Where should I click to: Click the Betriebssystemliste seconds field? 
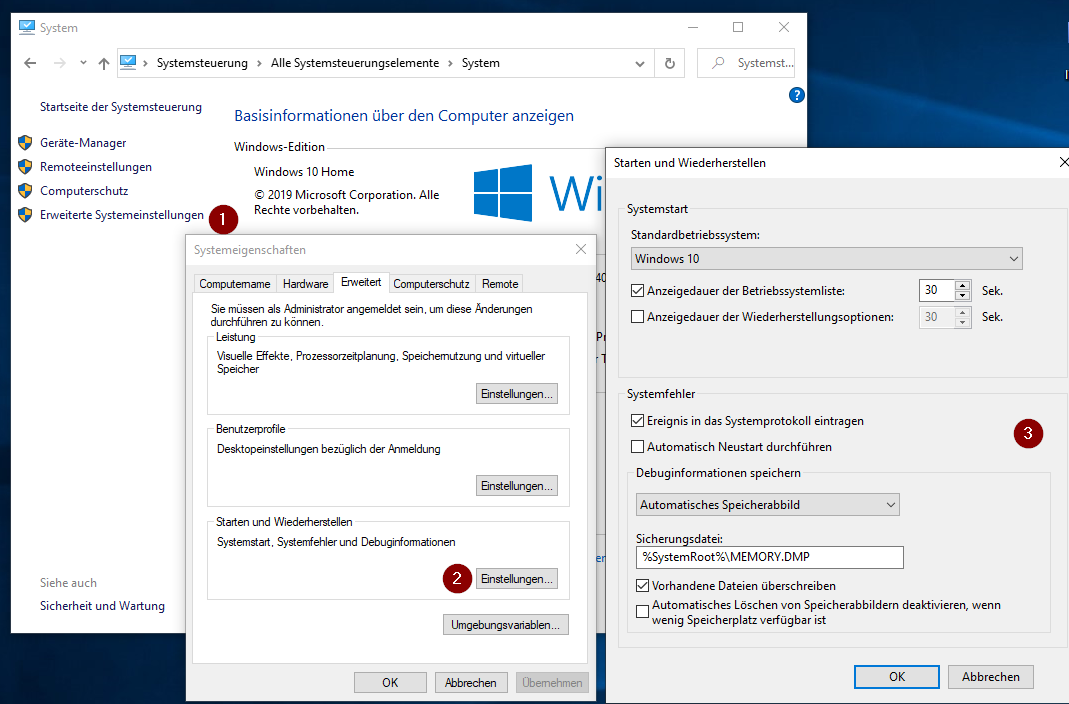(x=937, y=290)
